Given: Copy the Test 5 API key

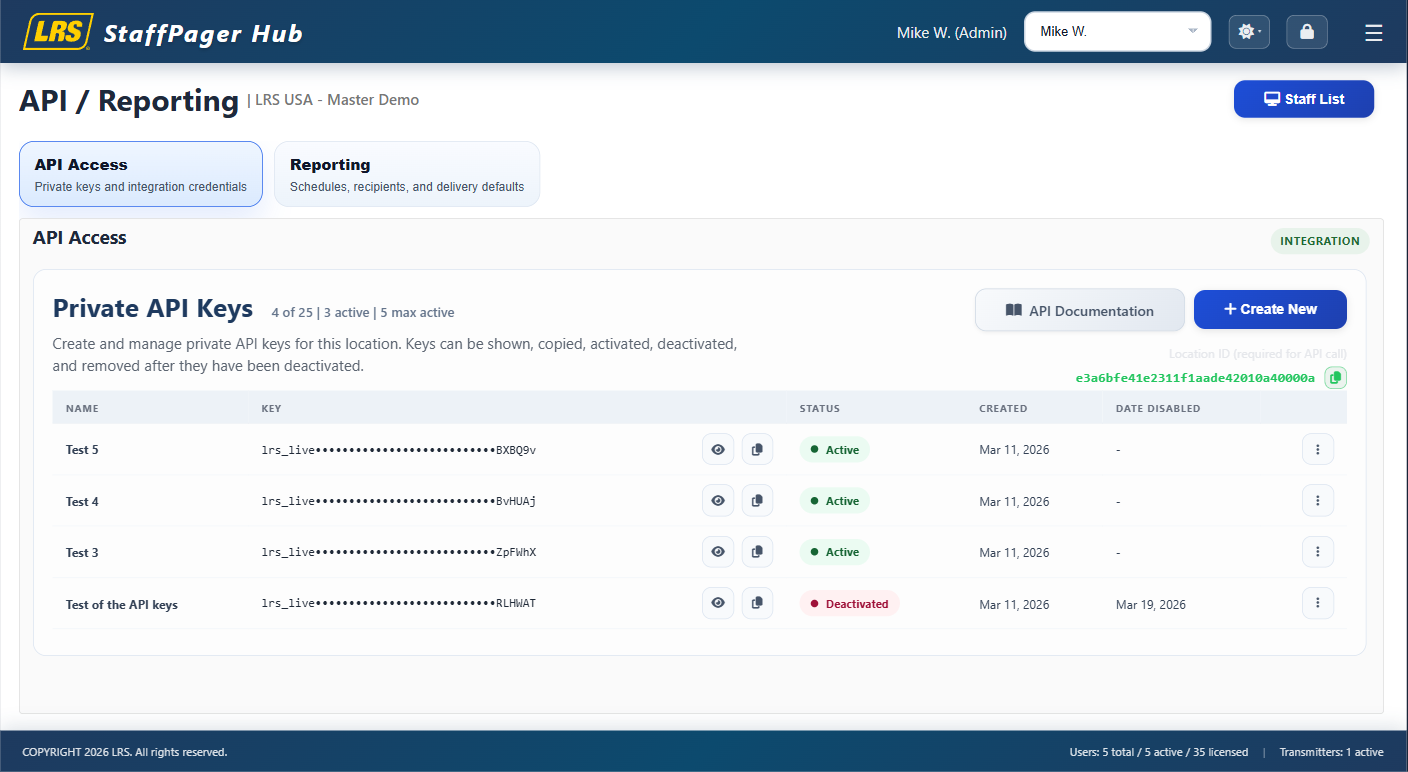Looking at the screenshot, I should pos(757,449).
